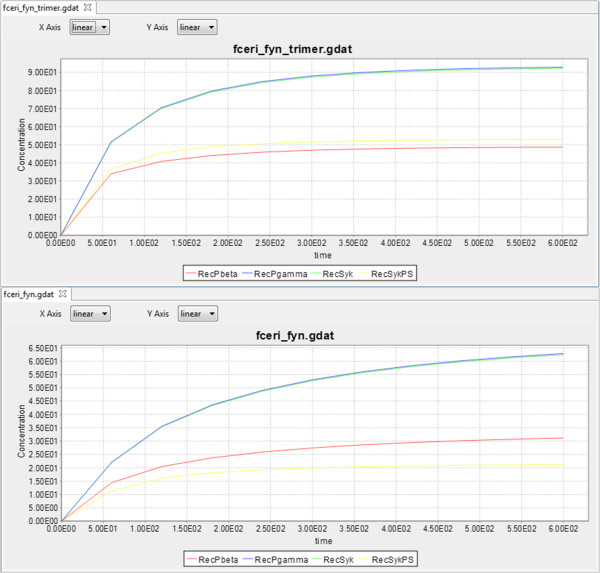Select the fceri_fyn.gdat tab
600x573 pixels.
[x=28, y=294]
